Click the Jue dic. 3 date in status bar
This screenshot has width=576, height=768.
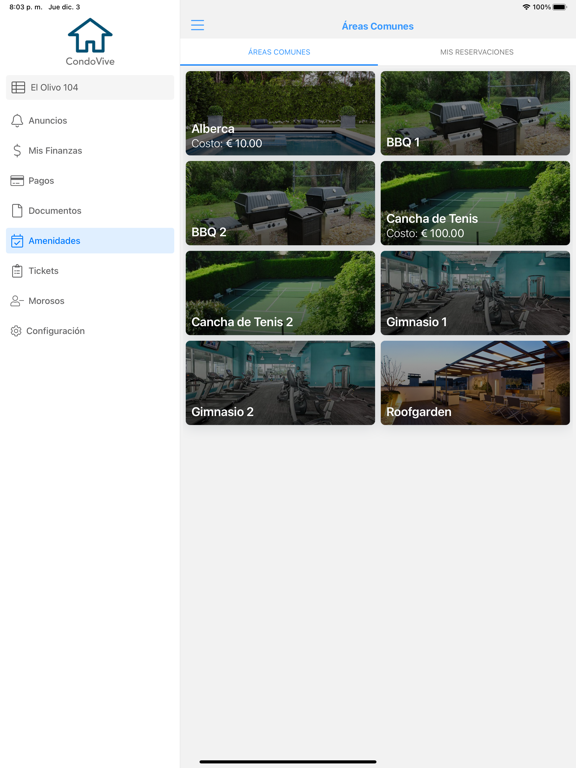coord(64,7)
